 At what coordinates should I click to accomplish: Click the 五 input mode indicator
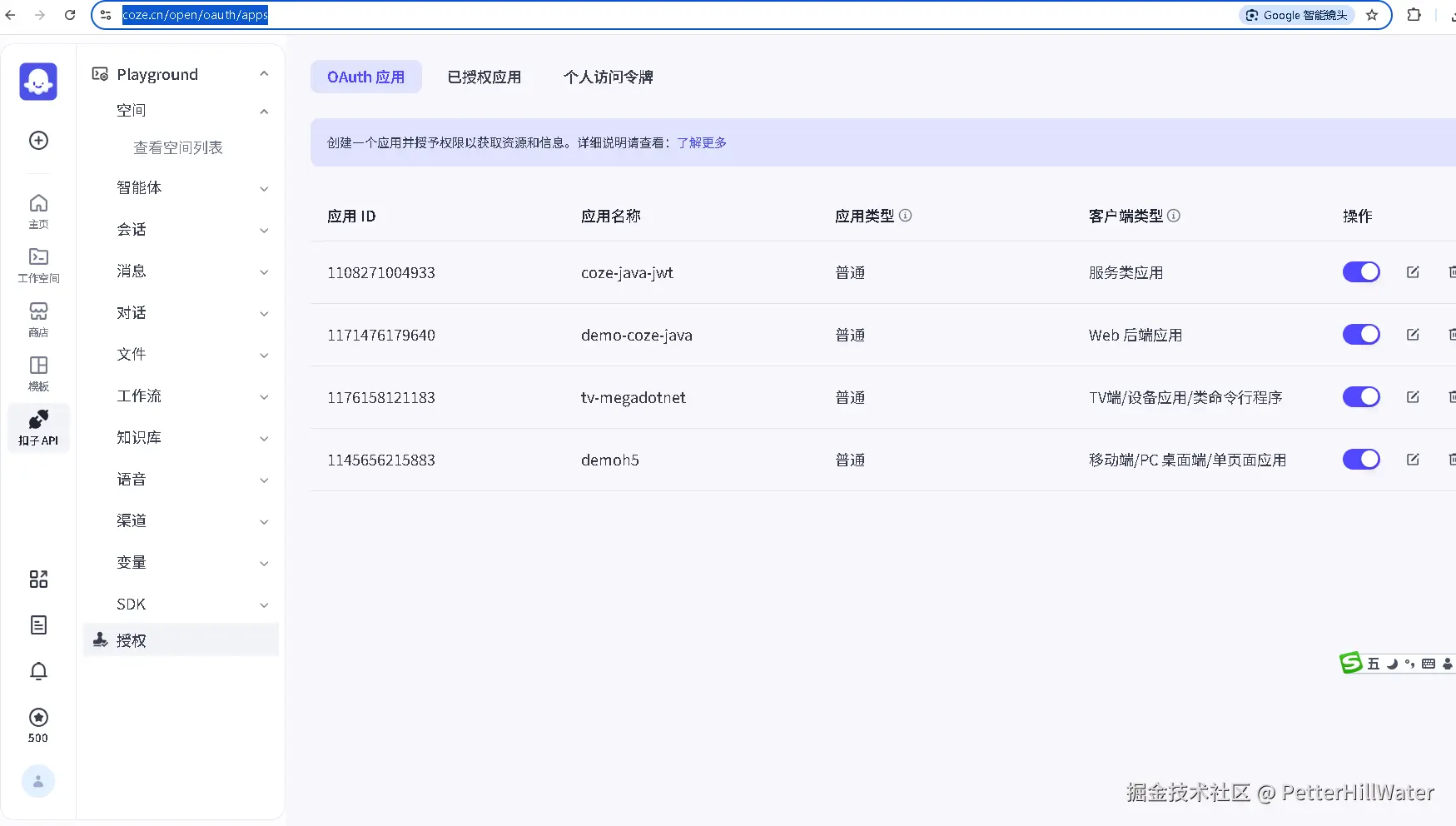pos(1374,664)
